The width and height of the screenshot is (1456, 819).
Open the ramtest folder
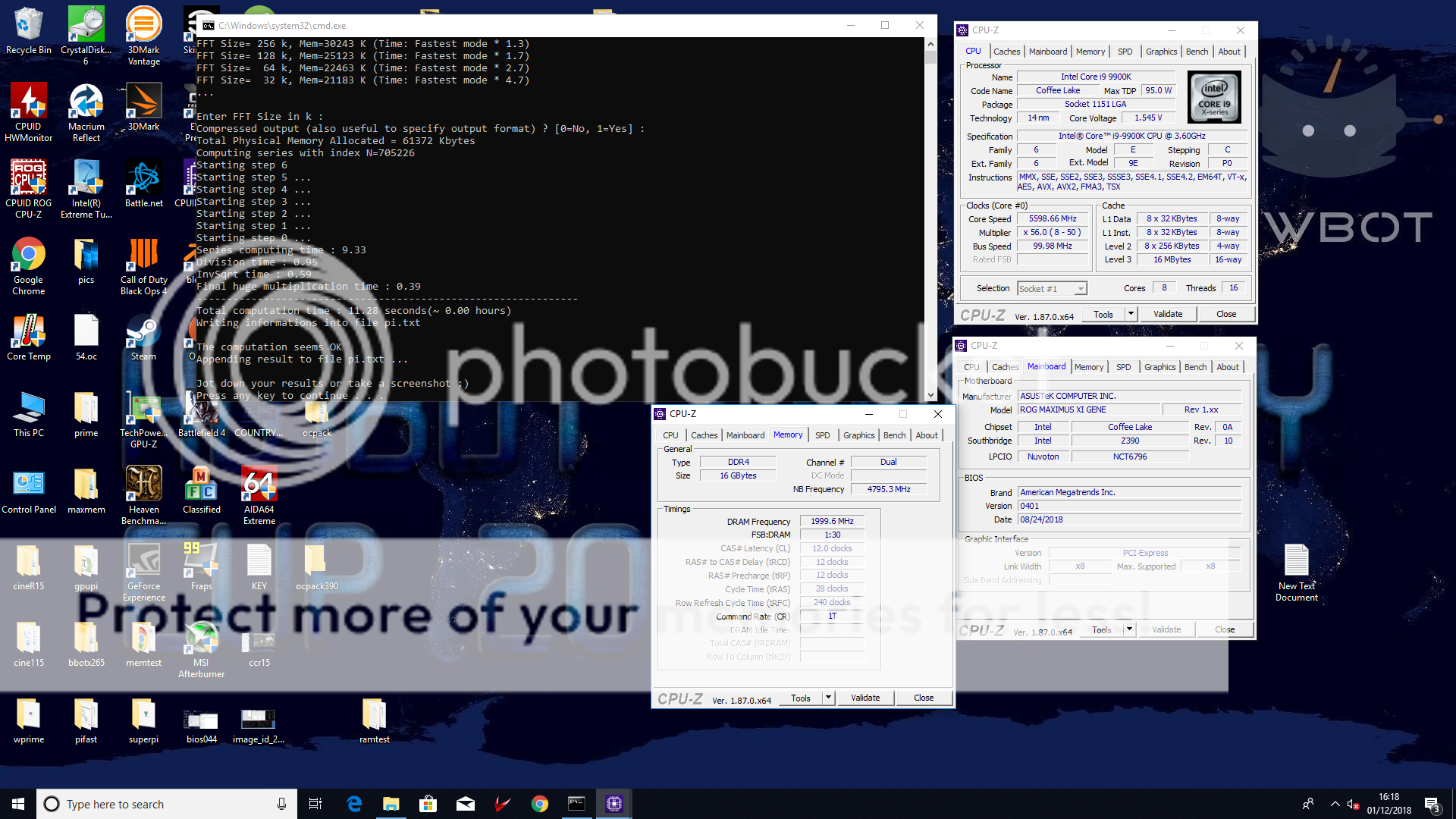tap(374, 720)
